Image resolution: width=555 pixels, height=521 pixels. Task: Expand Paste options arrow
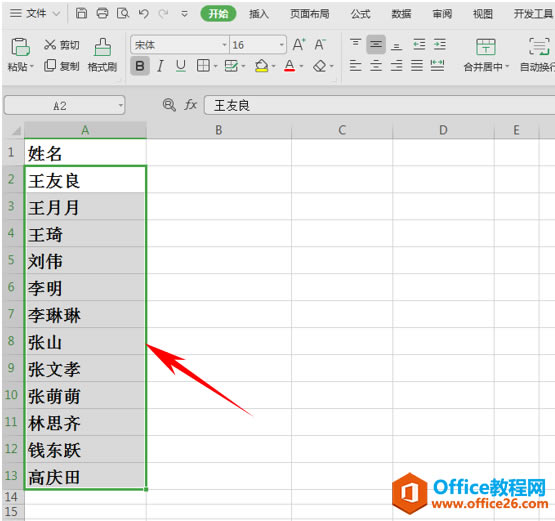point(32,67)
